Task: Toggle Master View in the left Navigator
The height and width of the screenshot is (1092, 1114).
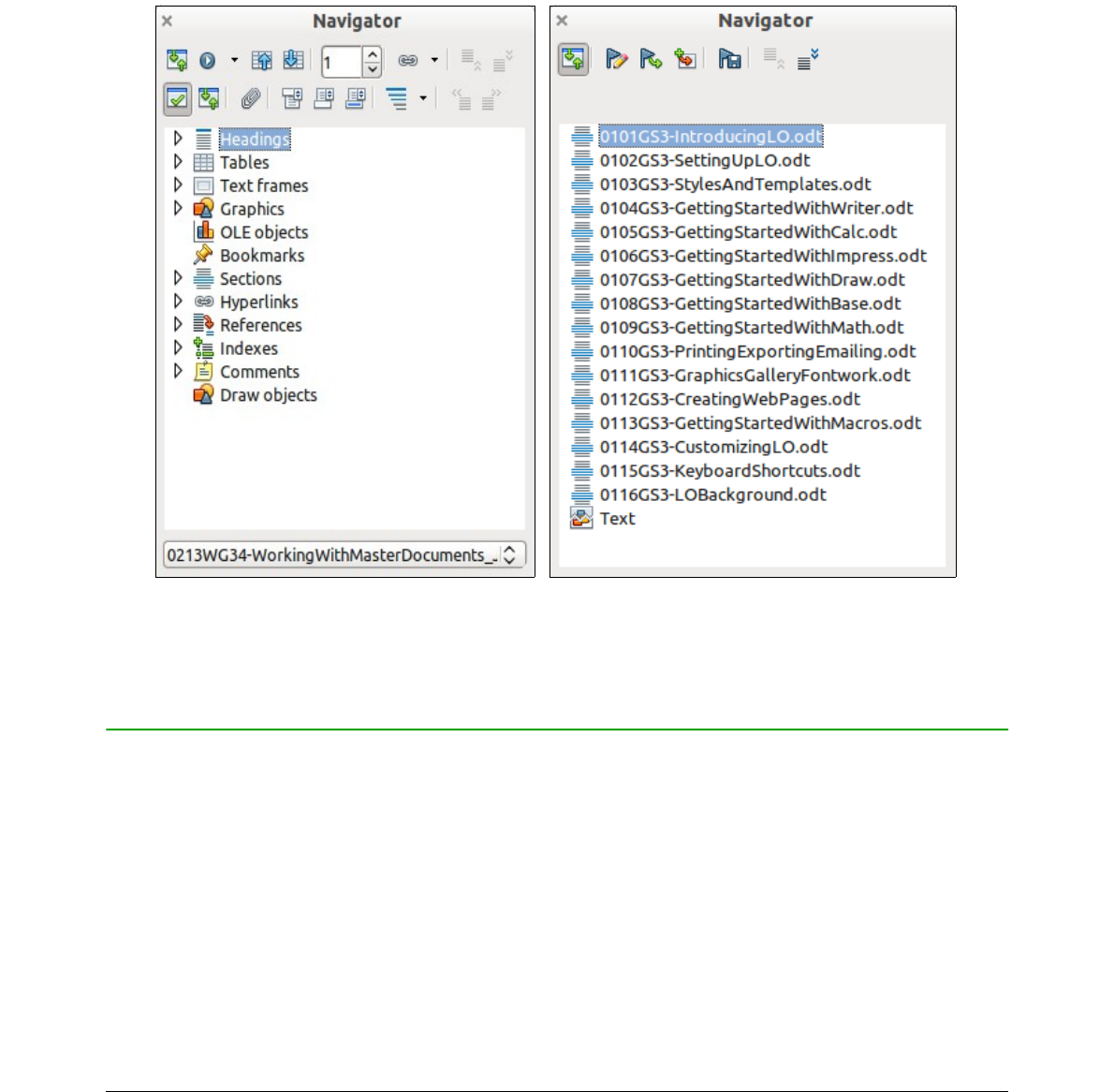Action: click(x=177, y=61)
